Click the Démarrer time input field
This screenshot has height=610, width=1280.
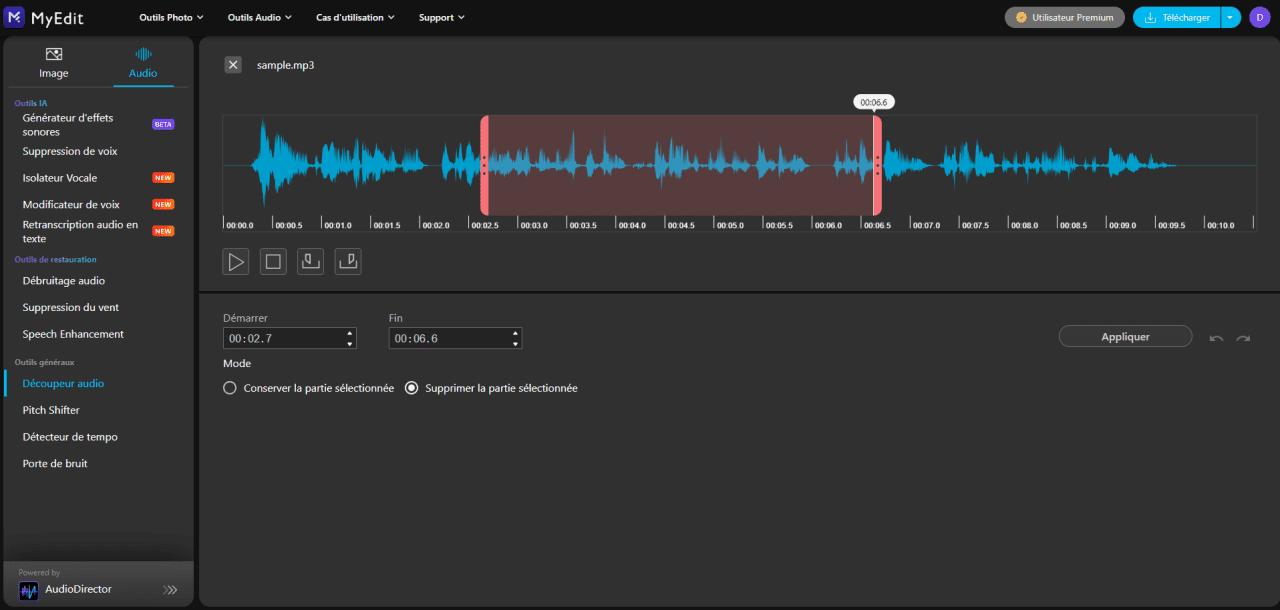(x=282, y=338)
